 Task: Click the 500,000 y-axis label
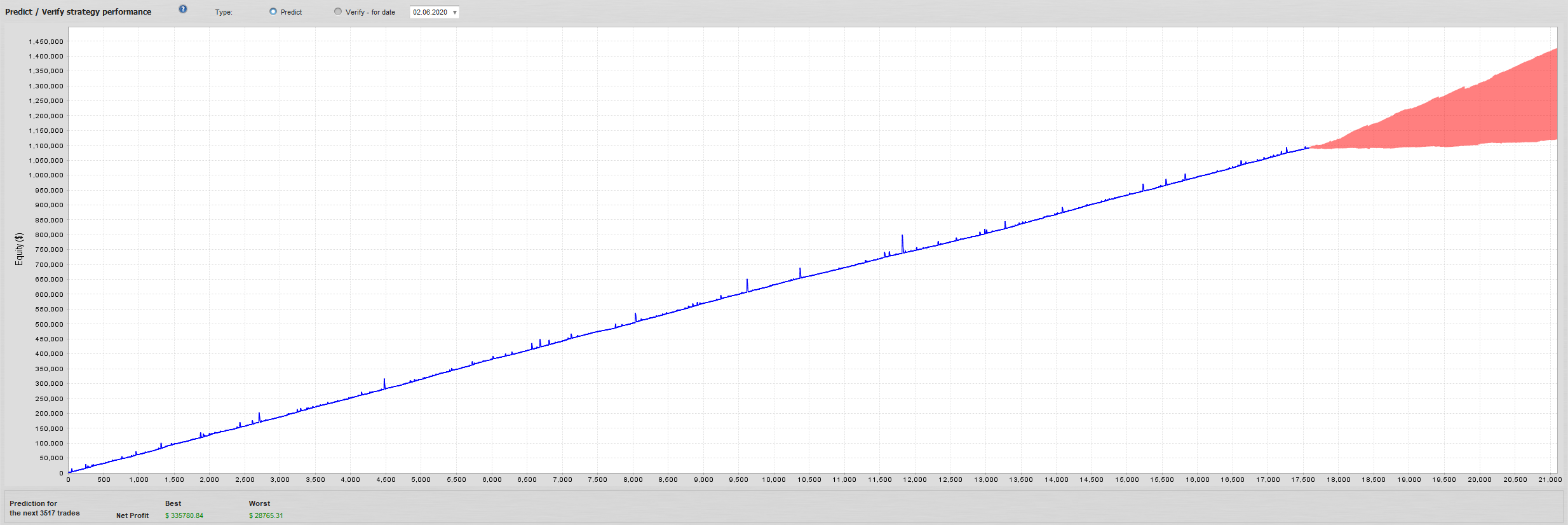click(49, 324)
